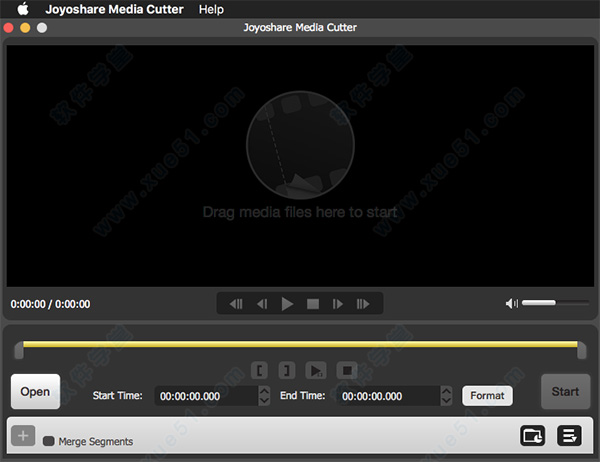
Task: Open the Joyoshare Media Cutter menu
Action: (114, 9)
